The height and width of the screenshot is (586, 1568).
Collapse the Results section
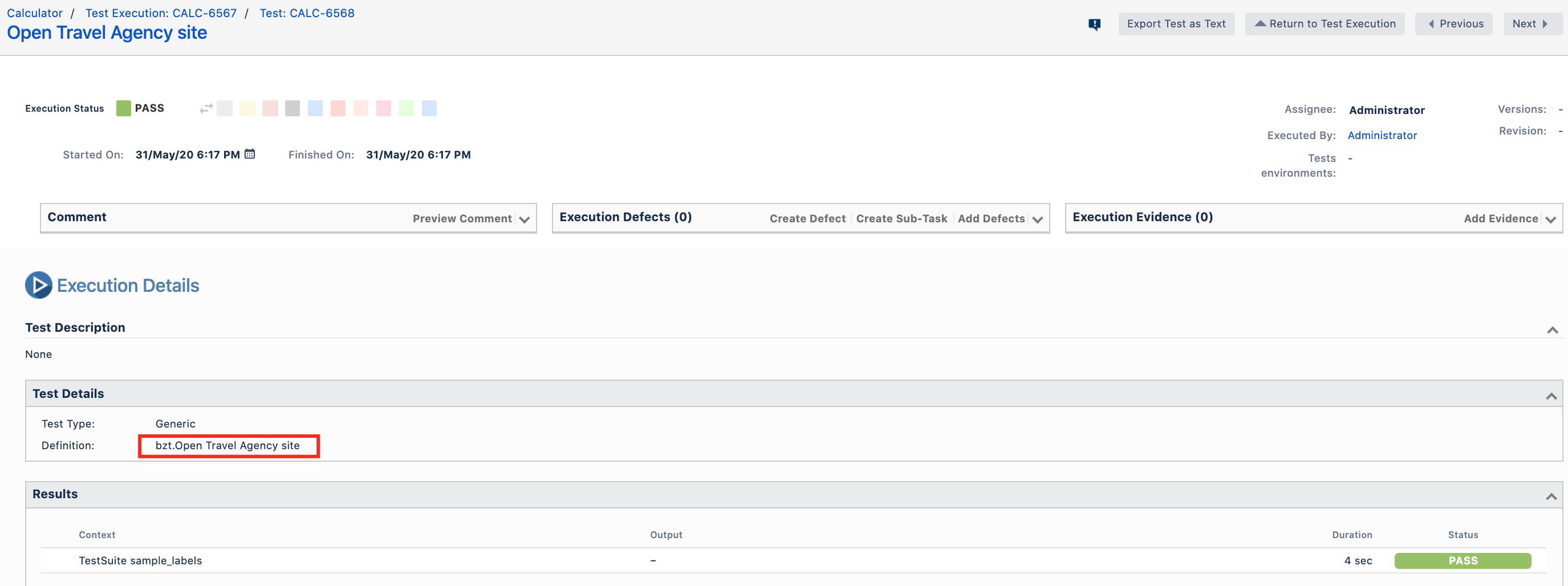coord(1551,497)
